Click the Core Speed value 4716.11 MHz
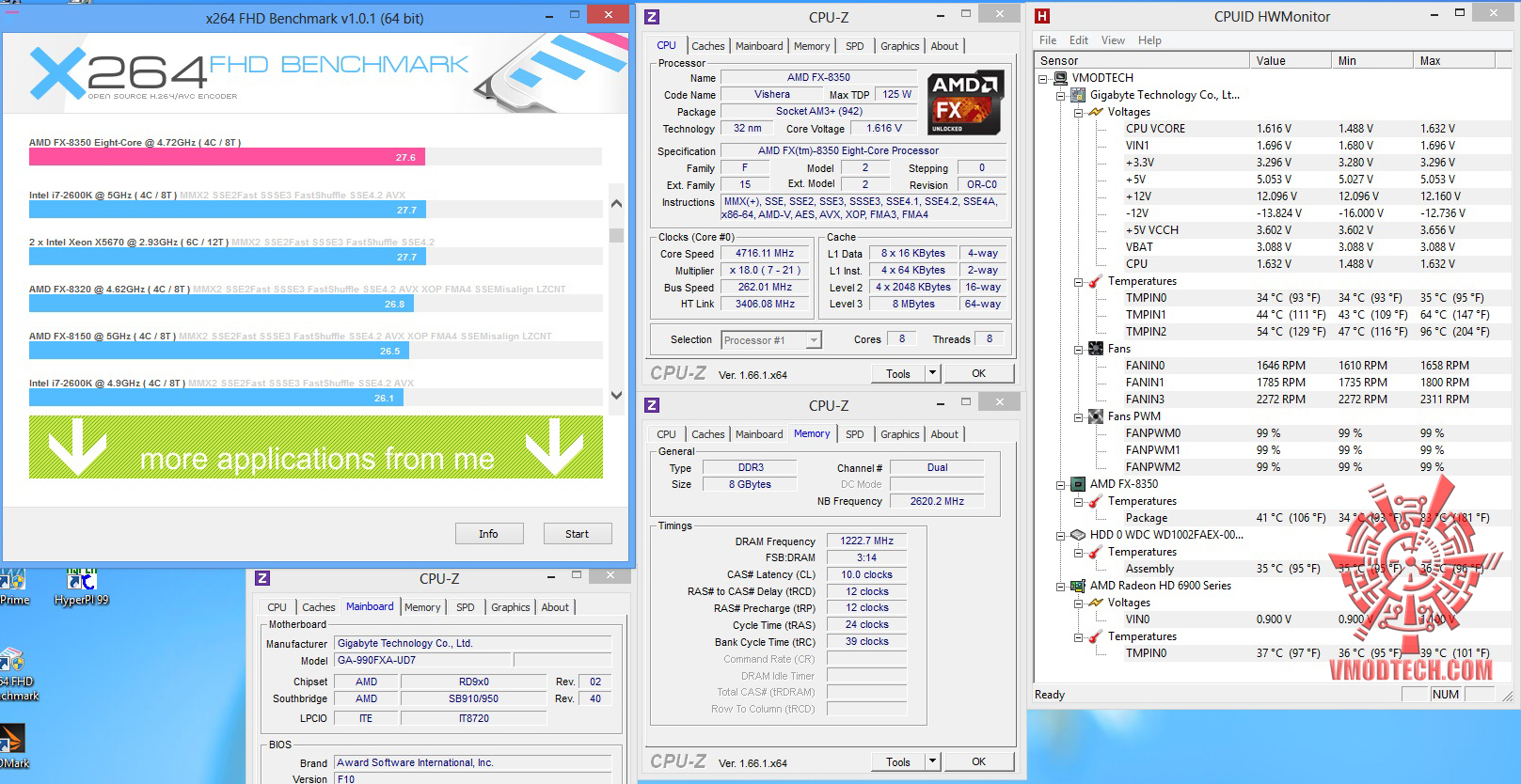This screenshot has width=1521, height=784. click(x=765, y=254)
